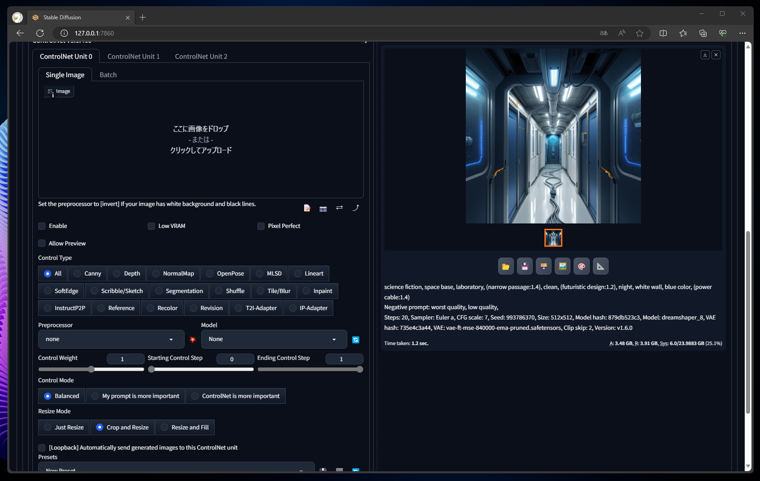760x481 pixels.
Task: Click the ControlNet new canvas document icon
Action: click(307, 208)
